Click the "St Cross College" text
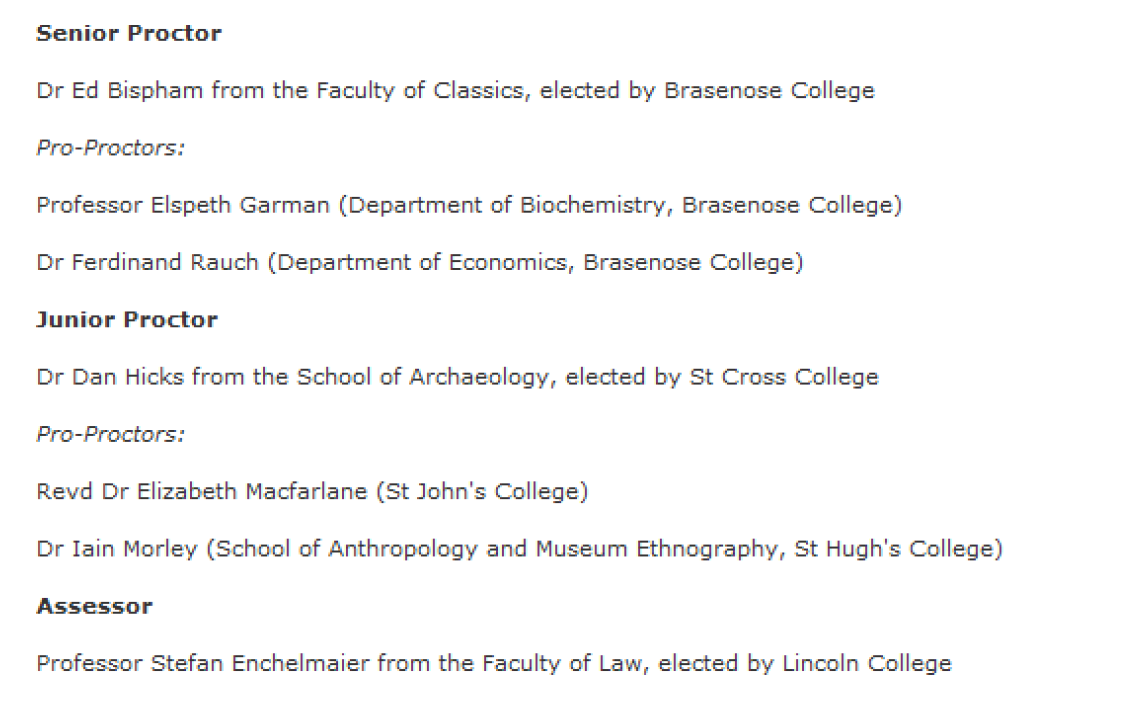This screenshot has height=719, width=1137. point(784,378)
